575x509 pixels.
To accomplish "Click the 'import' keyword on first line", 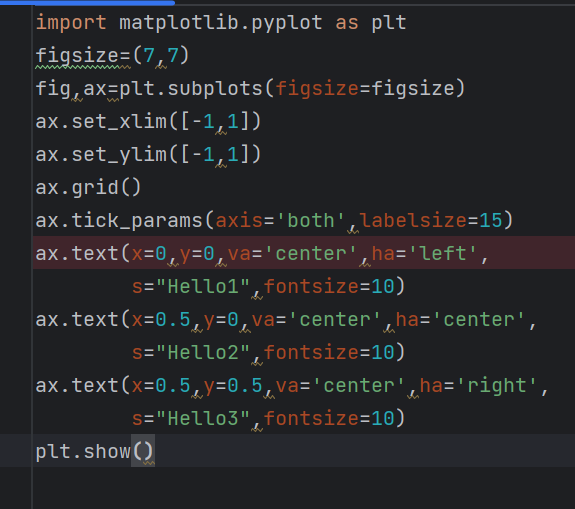I will [71, 23].
